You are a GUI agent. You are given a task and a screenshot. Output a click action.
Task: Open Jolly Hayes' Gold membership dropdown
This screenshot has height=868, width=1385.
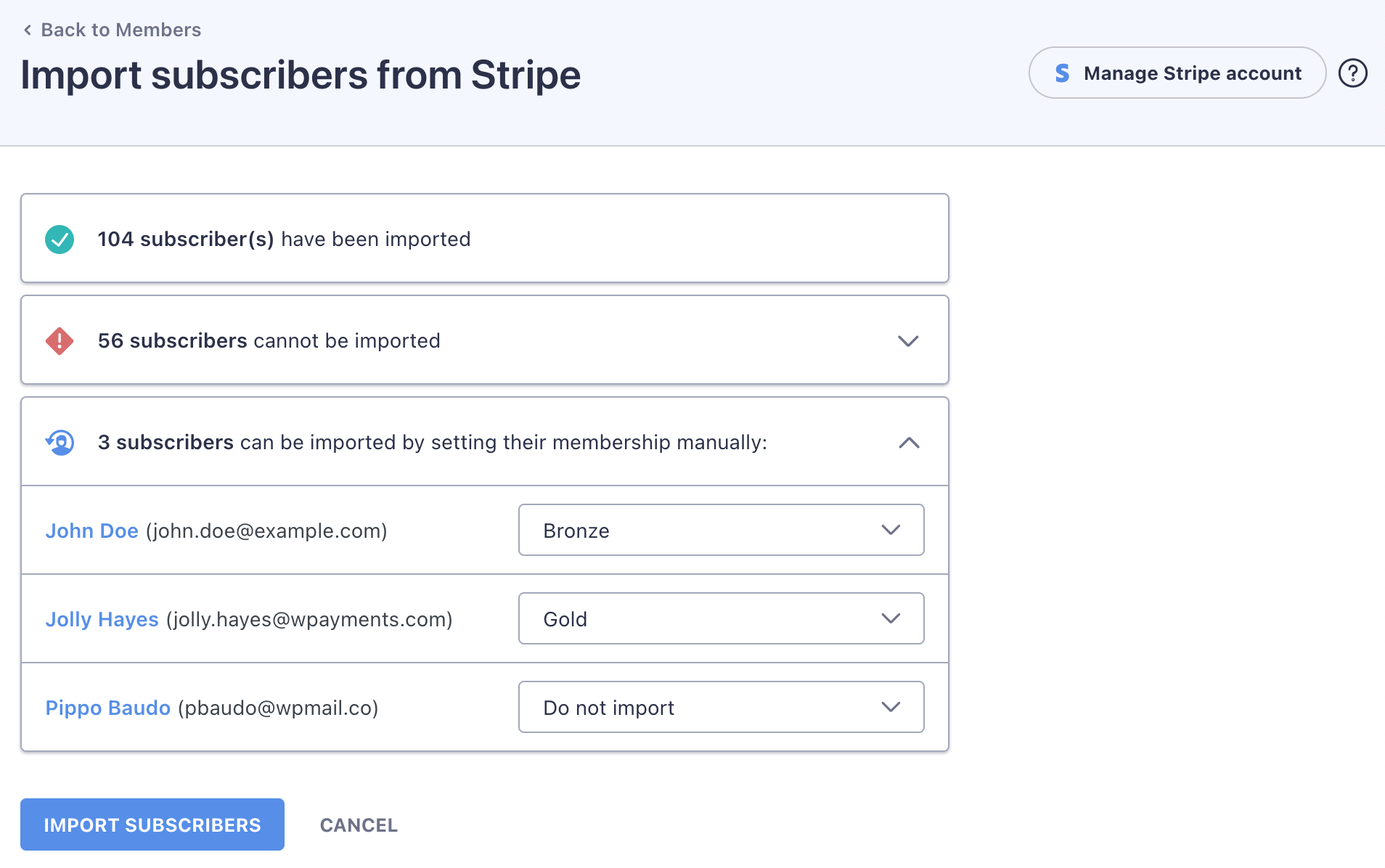(721, 619)
